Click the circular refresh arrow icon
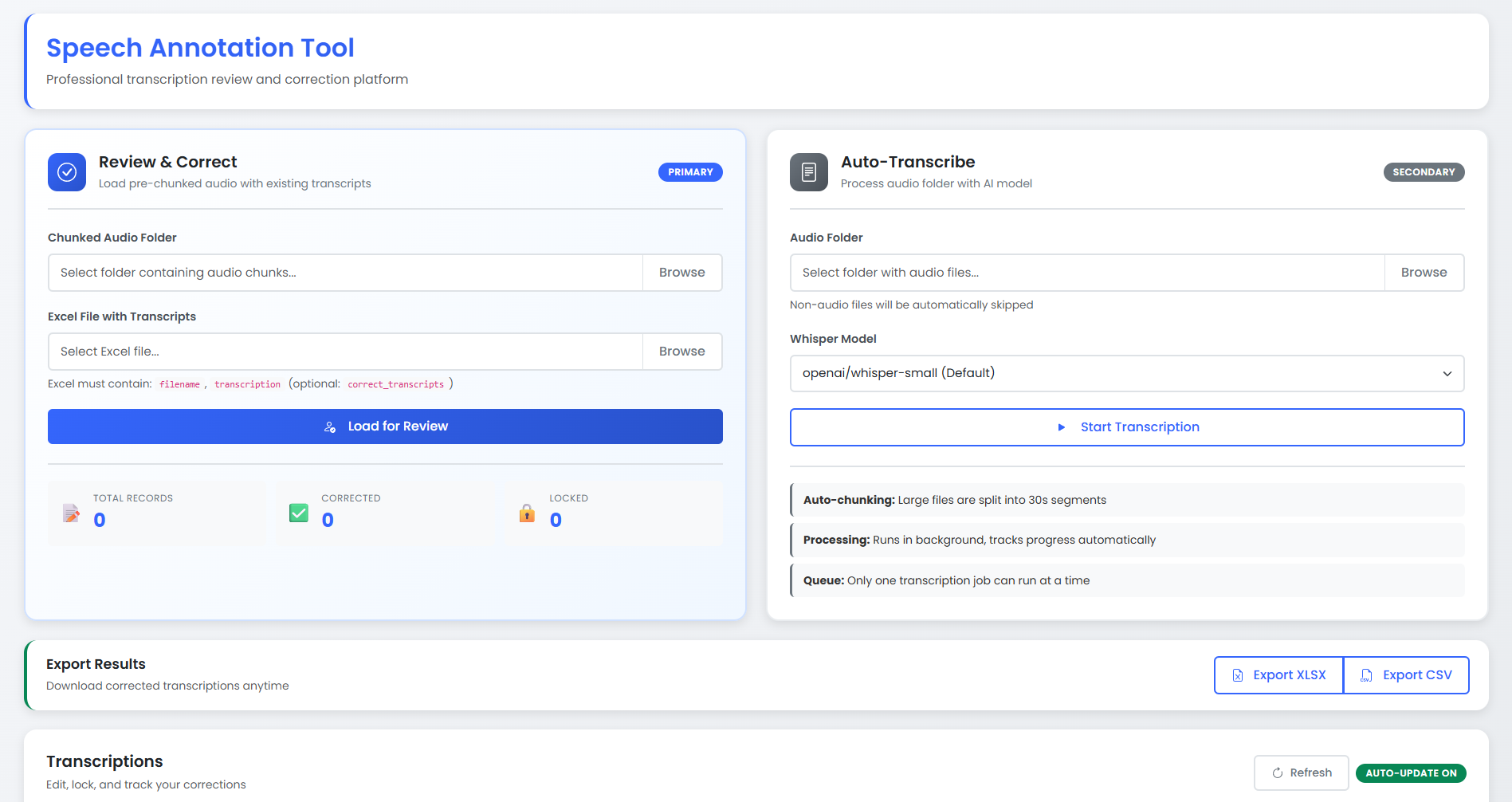 click(1277, 773)
